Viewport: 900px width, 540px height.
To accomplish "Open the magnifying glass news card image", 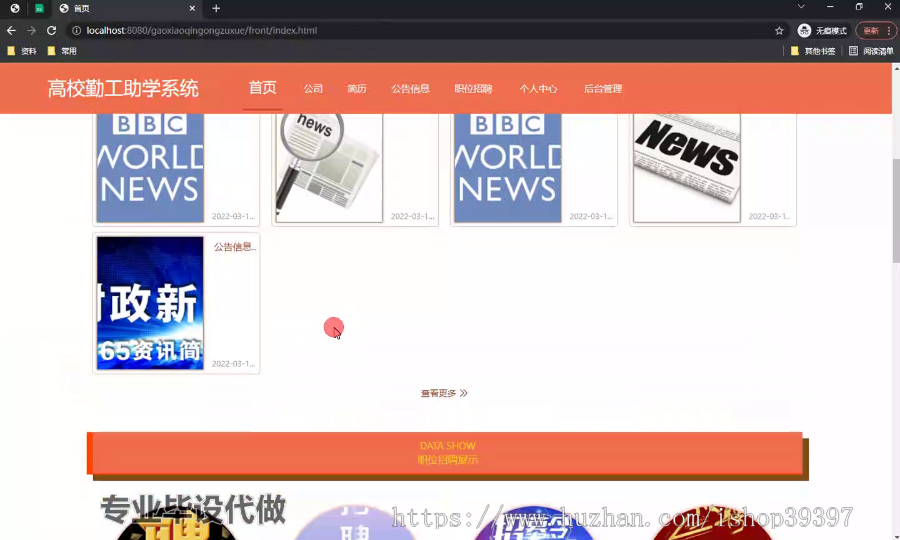I will 329,168.
